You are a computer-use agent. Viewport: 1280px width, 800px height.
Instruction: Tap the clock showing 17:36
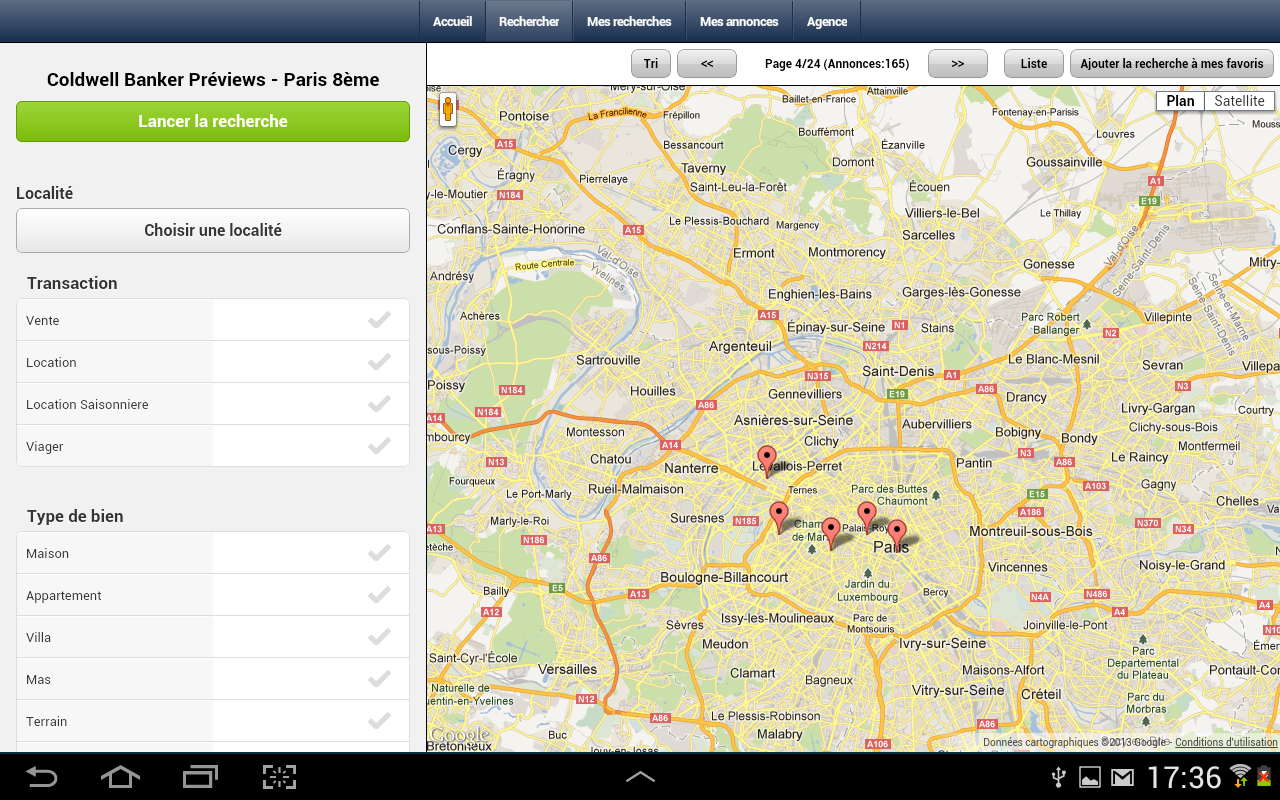[x=1184, y=777]
